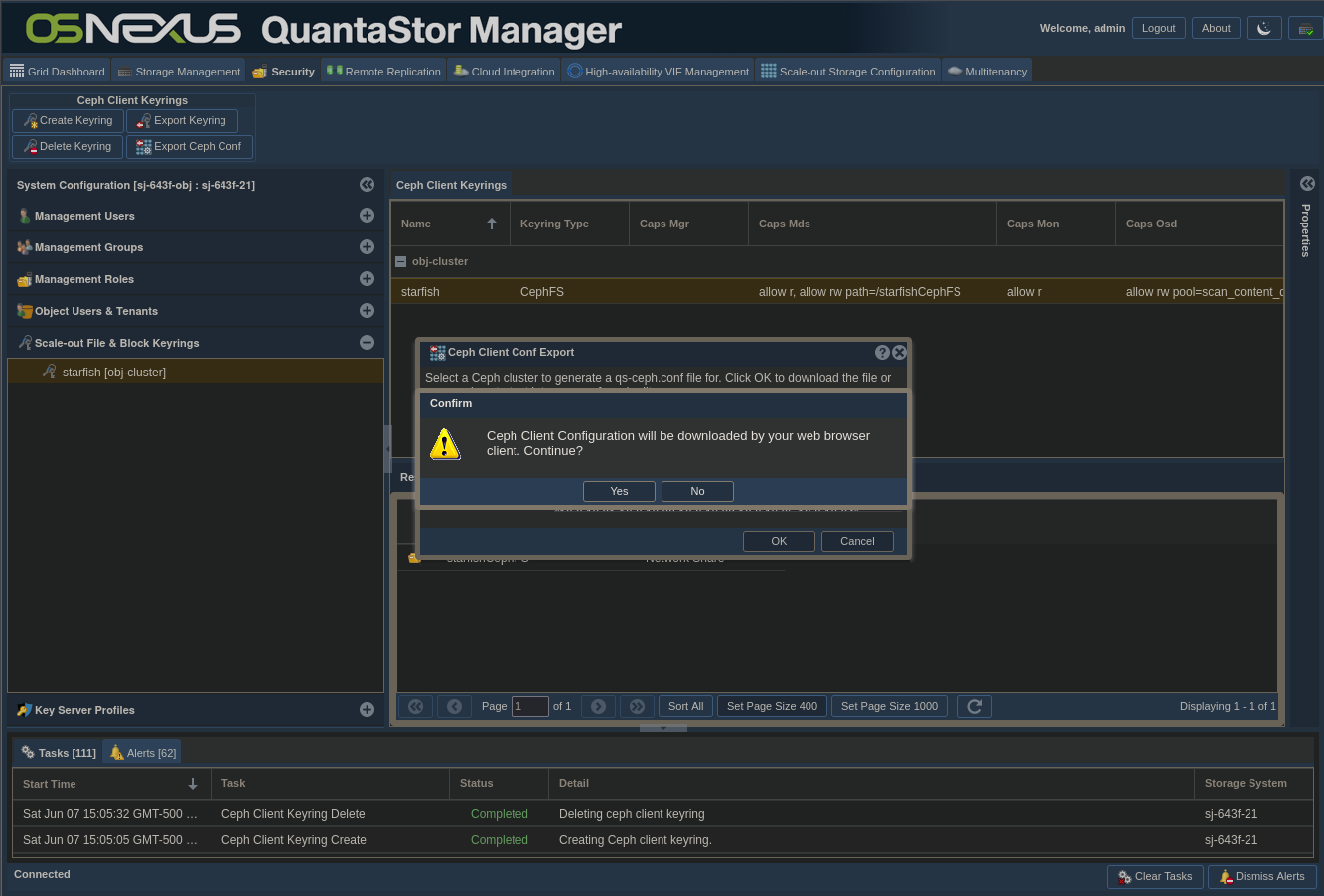
Task: Toggle the dark mode moon icon
Action: tap(1264, 28)
